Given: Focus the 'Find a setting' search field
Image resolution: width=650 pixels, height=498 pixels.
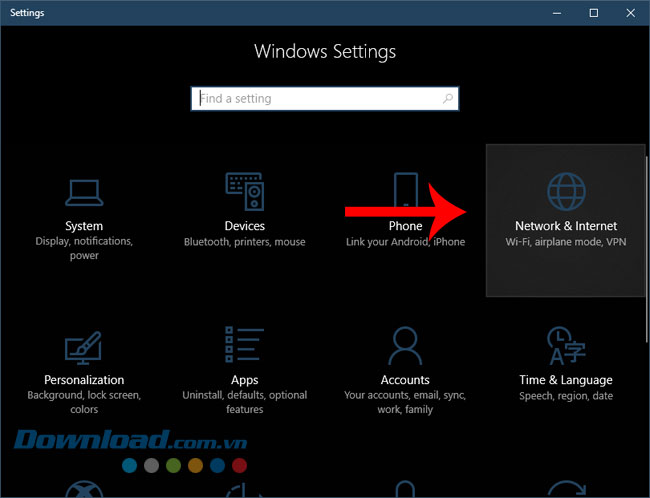Looking at the screenshot, I should pyautogui.click(x=315, y=99).
